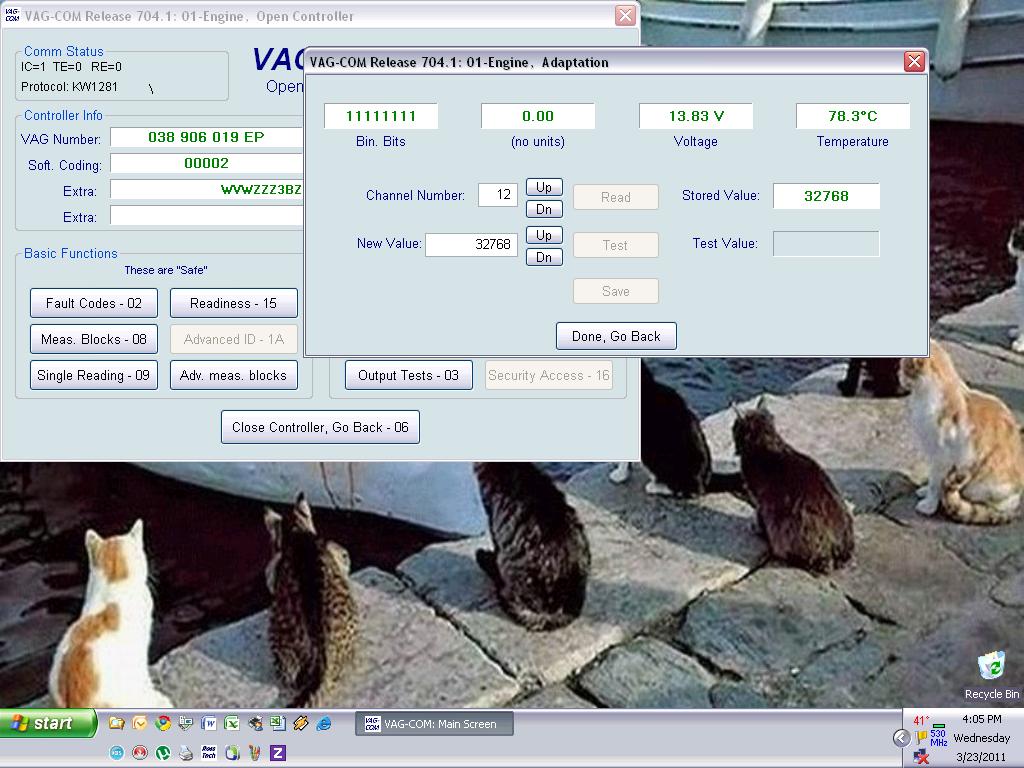
Task: Open the Recycle Bin on desktop
Action: (x=991, y=675)
